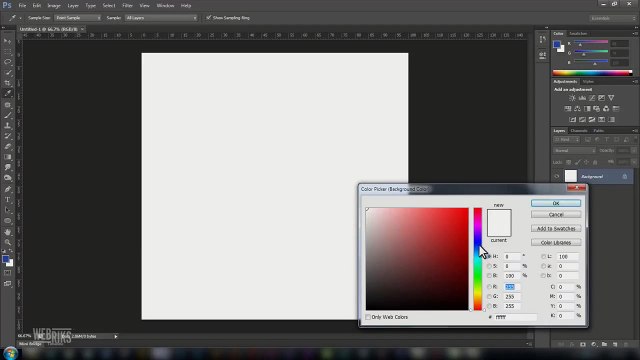Select the Path Selection tool
Screen dimensions: 640x360
pyautogui.click(x=7, y=210)
